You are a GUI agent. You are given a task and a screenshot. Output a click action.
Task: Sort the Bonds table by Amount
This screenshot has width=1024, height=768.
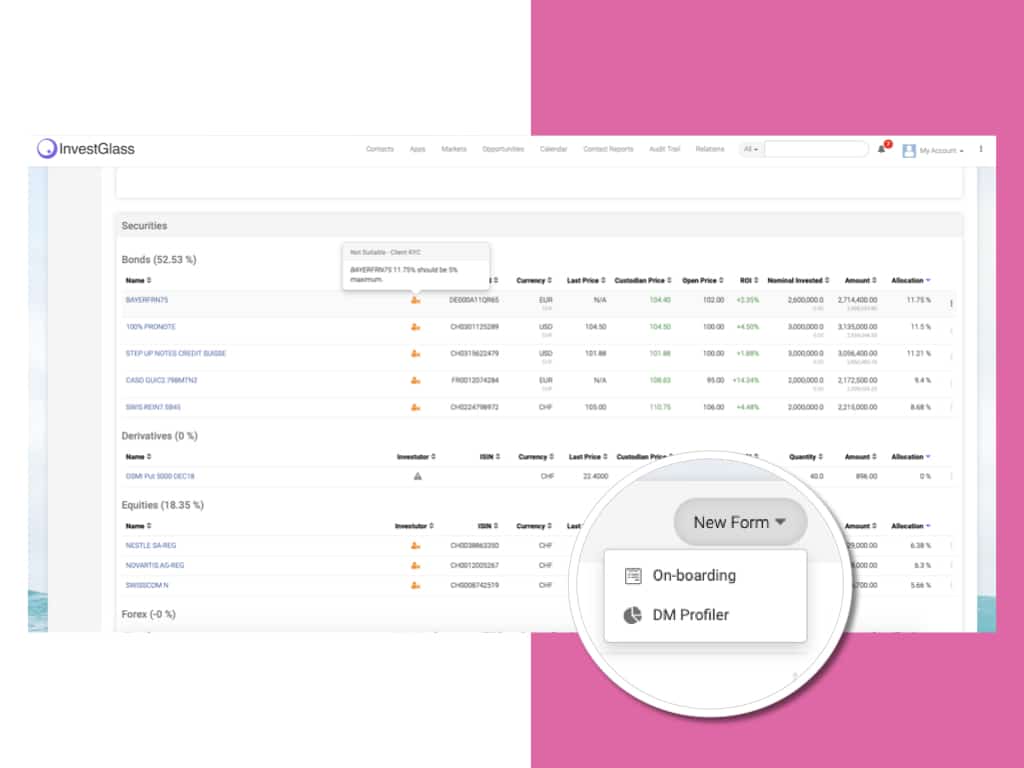[x=861, y=281]
